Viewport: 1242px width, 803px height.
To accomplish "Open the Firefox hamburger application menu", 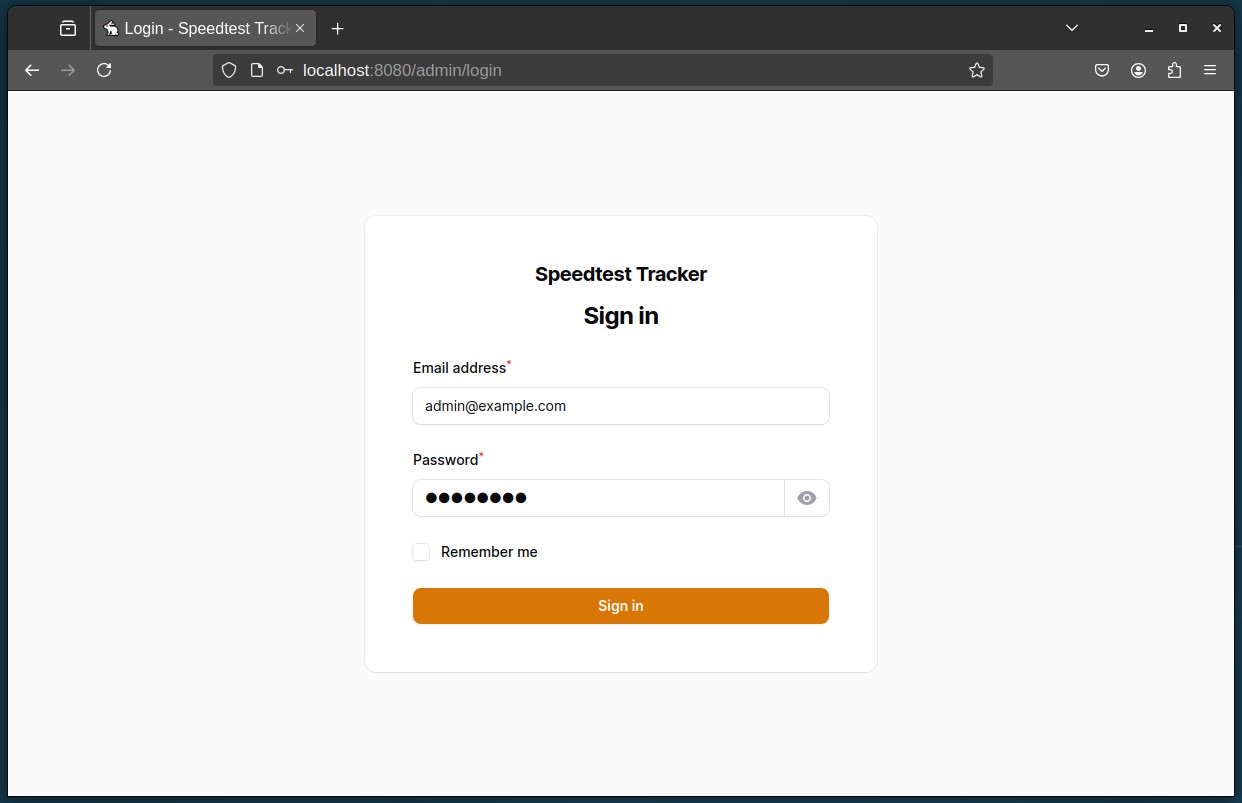I will click(1210, 70).
